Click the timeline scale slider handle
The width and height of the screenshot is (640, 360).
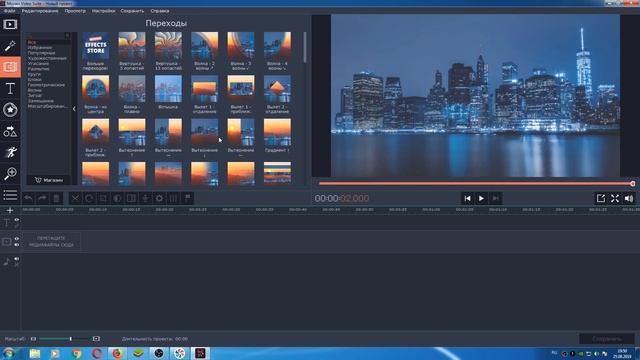point(71,339)
